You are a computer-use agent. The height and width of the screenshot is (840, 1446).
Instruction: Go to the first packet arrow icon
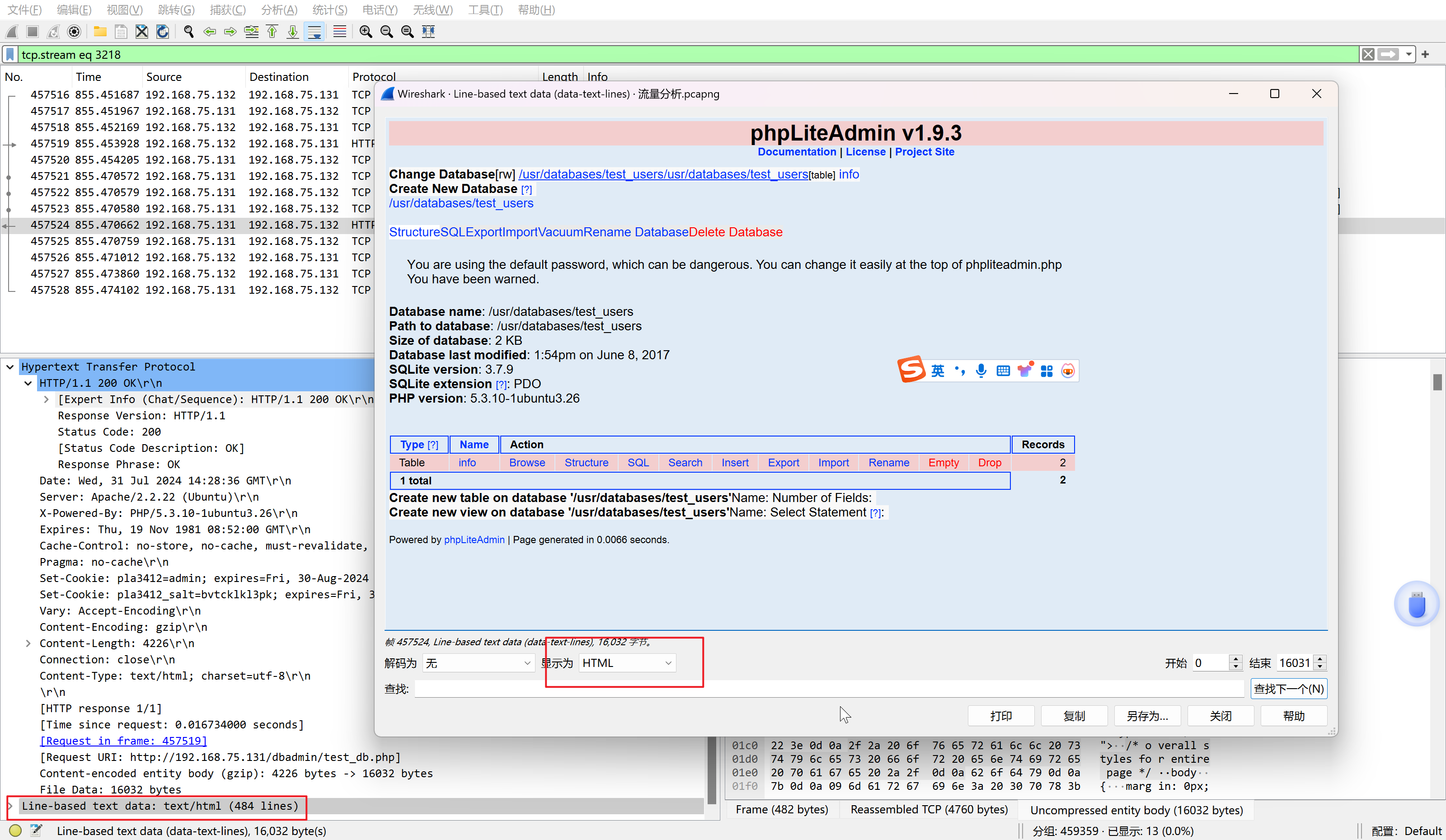coord(272,32)
